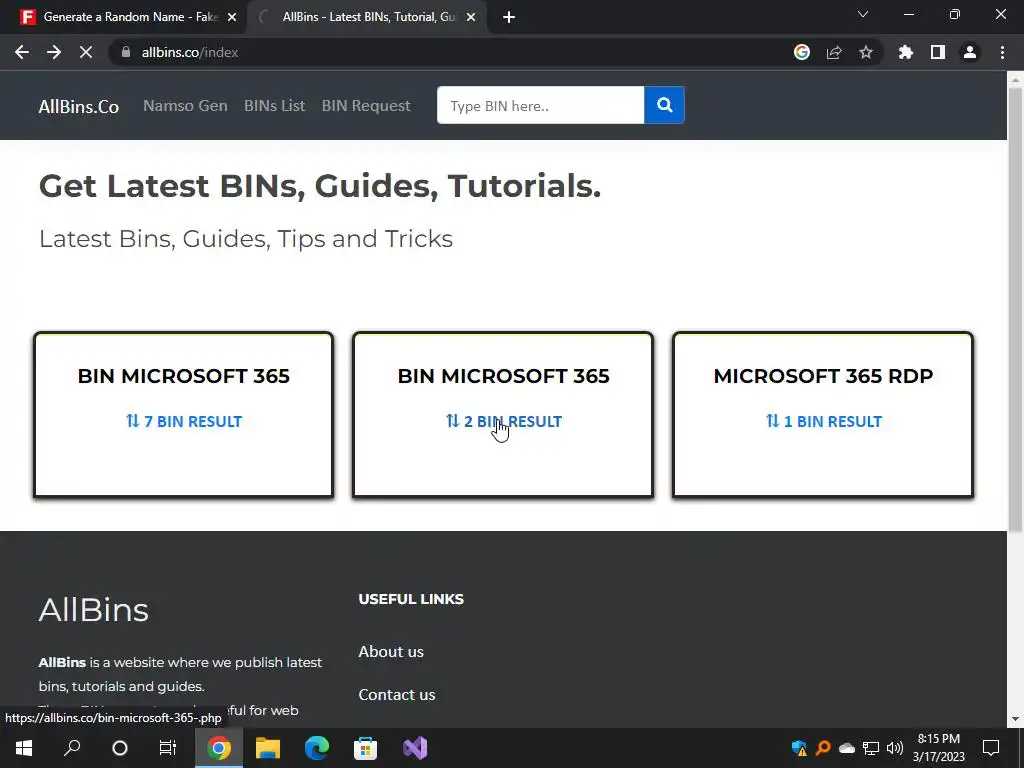Click the AllBins.Co site logo

78,106
